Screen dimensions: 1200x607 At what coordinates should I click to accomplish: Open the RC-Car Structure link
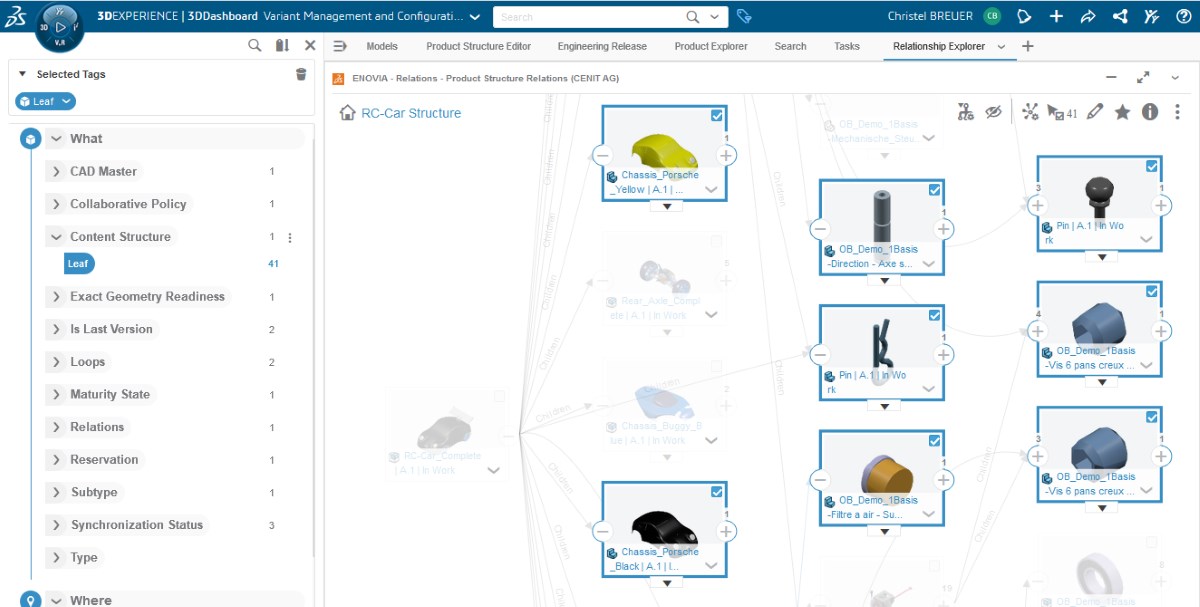click(411, 113)
